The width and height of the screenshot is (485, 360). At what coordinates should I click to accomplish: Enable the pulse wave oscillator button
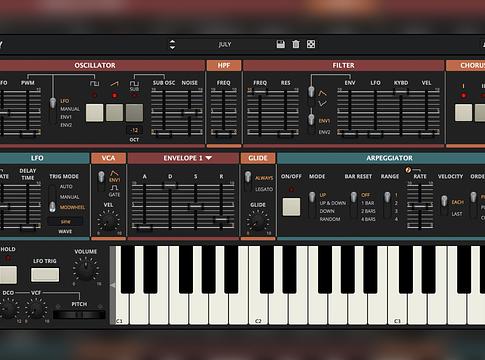(95, 113)
